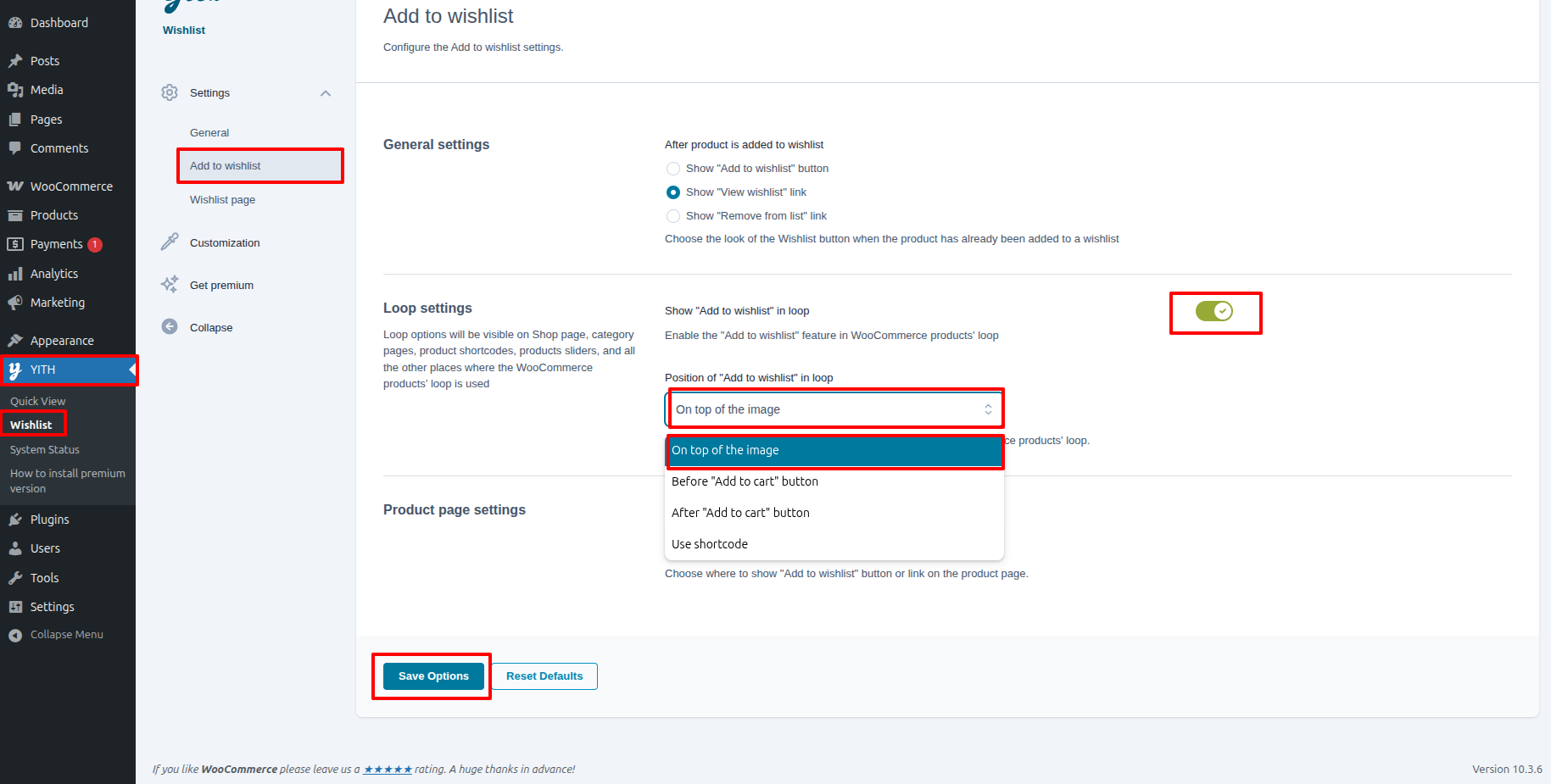This screenshot has width=1551, height=784.
Task: Click the Plugins plug icon
Action: tap(15, 520)
